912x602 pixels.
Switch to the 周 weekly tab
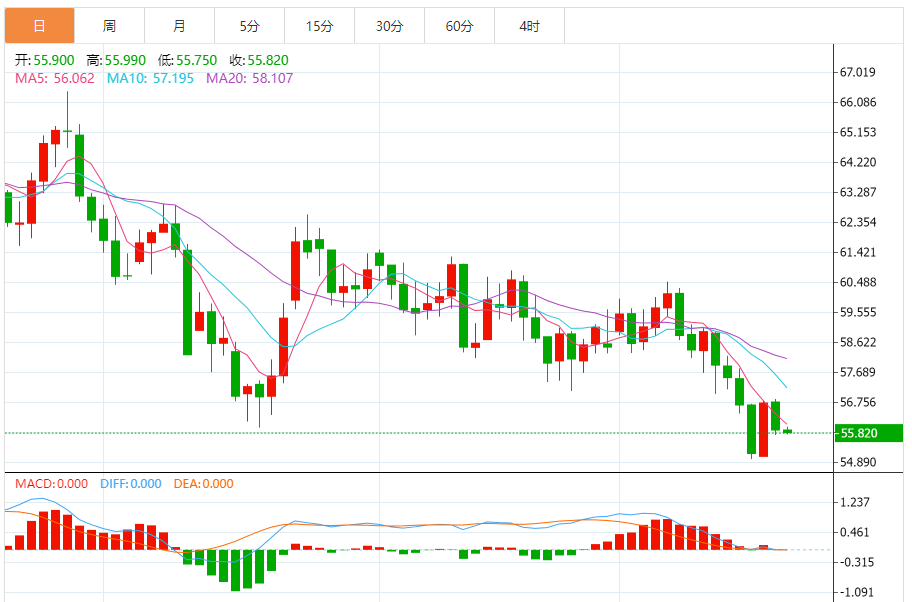pyautogui.click(x=109, y=26)
